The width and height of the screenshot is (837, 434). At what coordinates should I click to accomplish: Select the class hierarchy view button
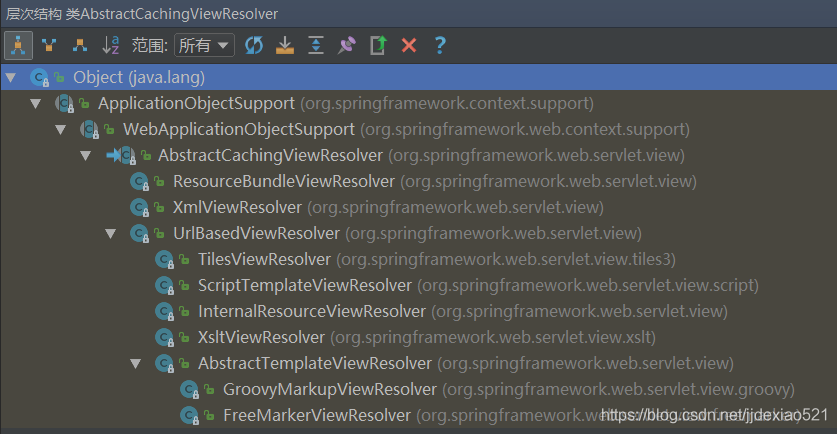coord(18,45)
